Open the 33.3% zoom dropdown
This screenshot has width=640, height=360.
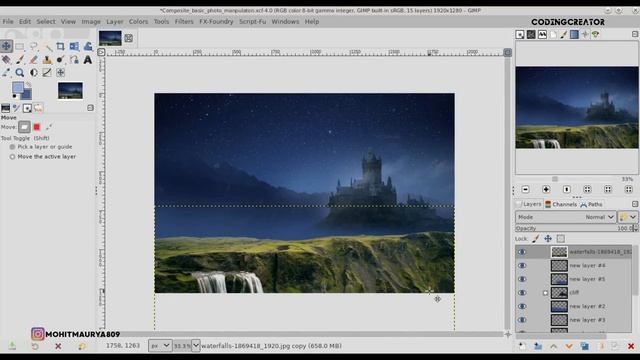pos(196,346)
